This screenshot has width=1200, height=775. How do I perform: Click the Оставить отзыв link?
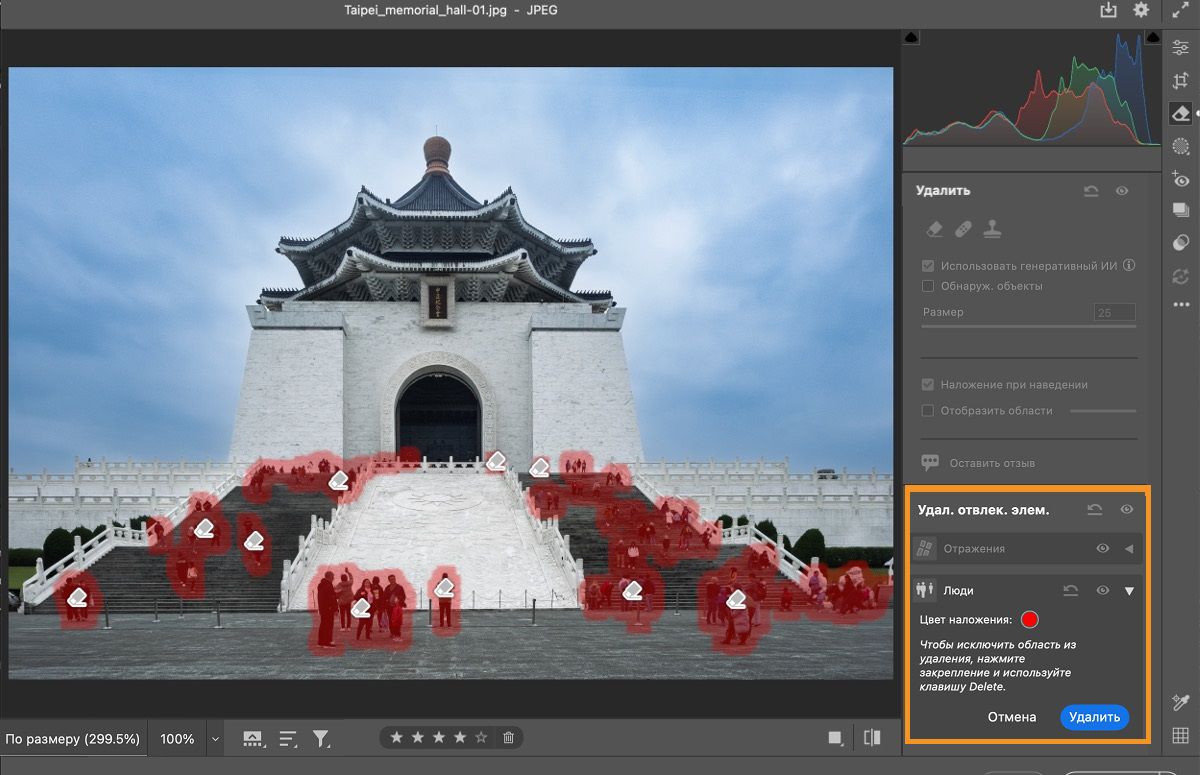(992, 463)
